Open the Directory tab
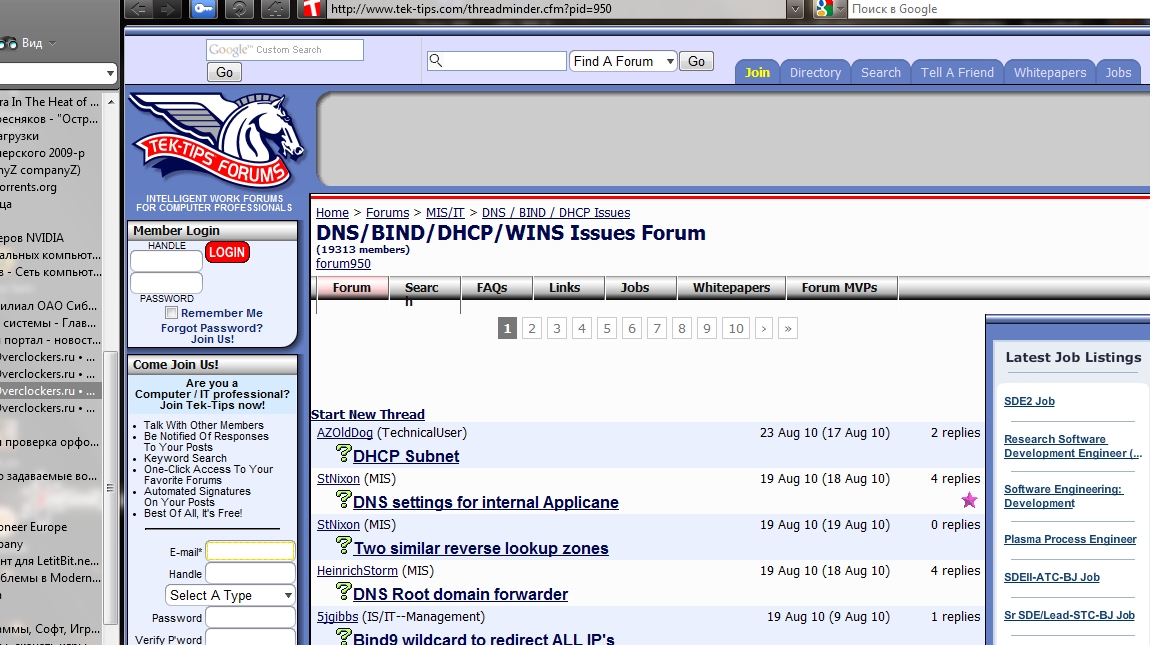Screen dimensions: 1150x645 pyautogui.click(x=815, y=73)
